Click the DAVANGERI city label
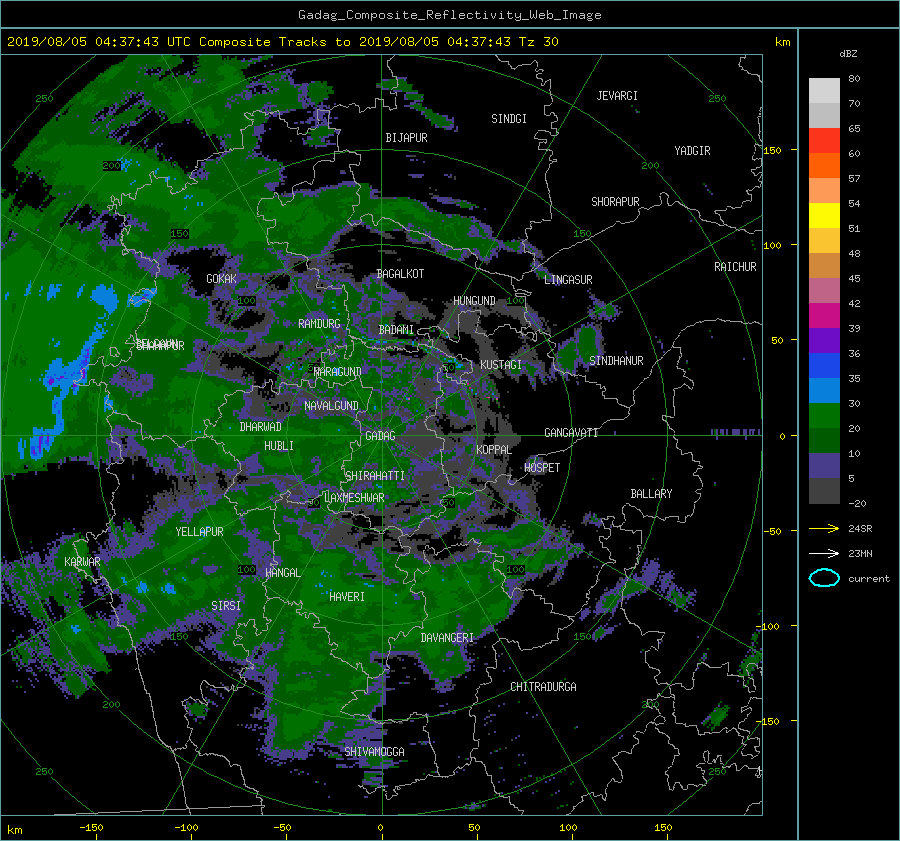Screen dimensions: 900x841 click(447, 638)
